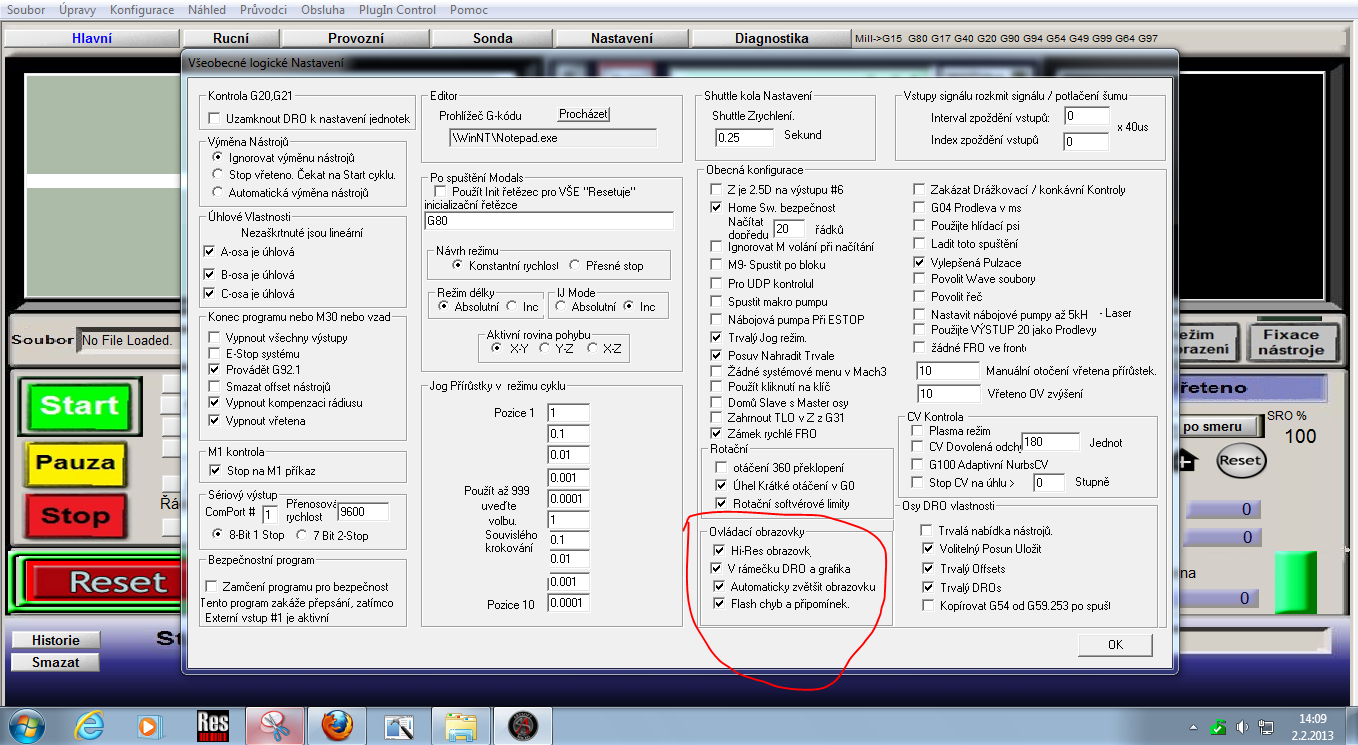This screenshot has height=745, width=1358.
Task: Select the Přesné stop radio button
Action: click(x=575, y=266)
